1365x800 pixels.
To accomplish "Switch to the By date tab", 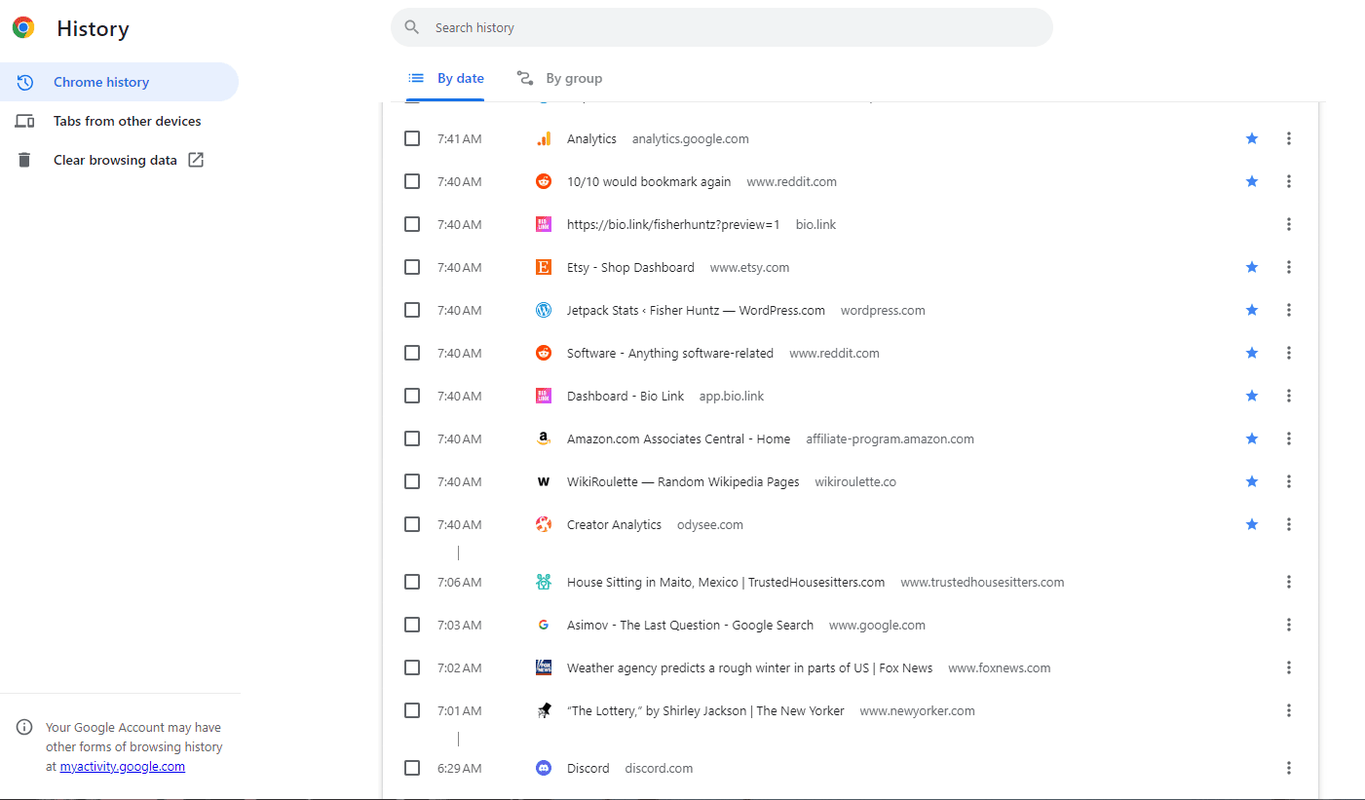I will pyautogui.click(x=446, y=78).
